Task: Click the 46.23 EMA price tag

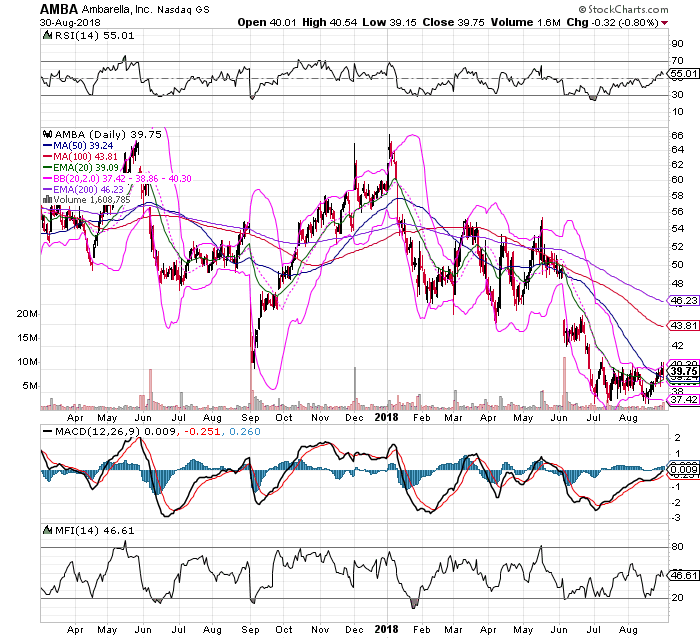Action: click(x=683, y=301)
